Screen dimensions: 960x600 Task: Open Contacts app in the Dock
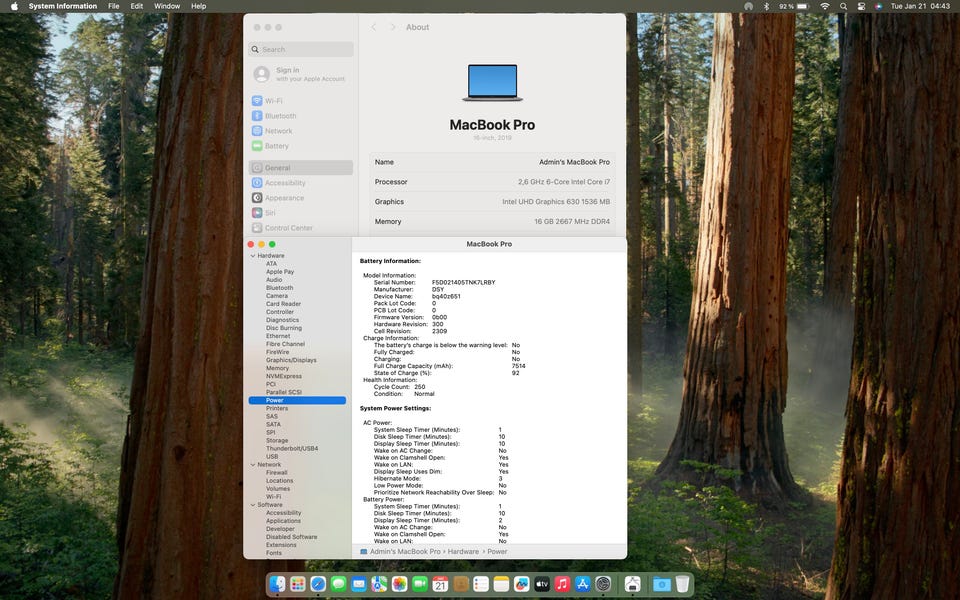(x=460, y=584)
